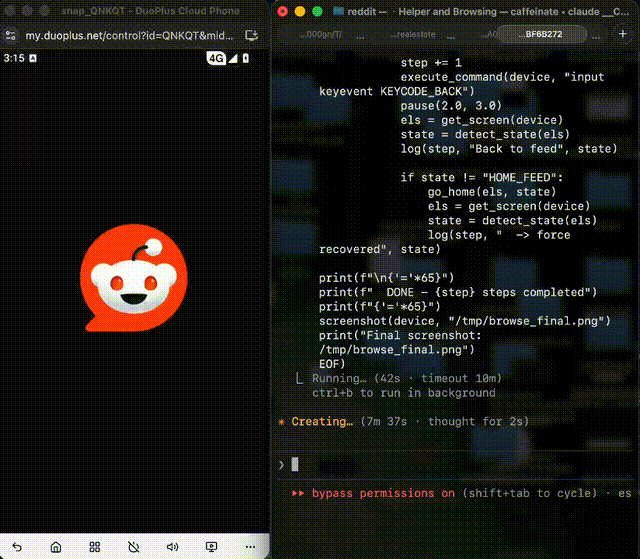Click the 'if state != "HOME_FEED":' line

(482, 177)
